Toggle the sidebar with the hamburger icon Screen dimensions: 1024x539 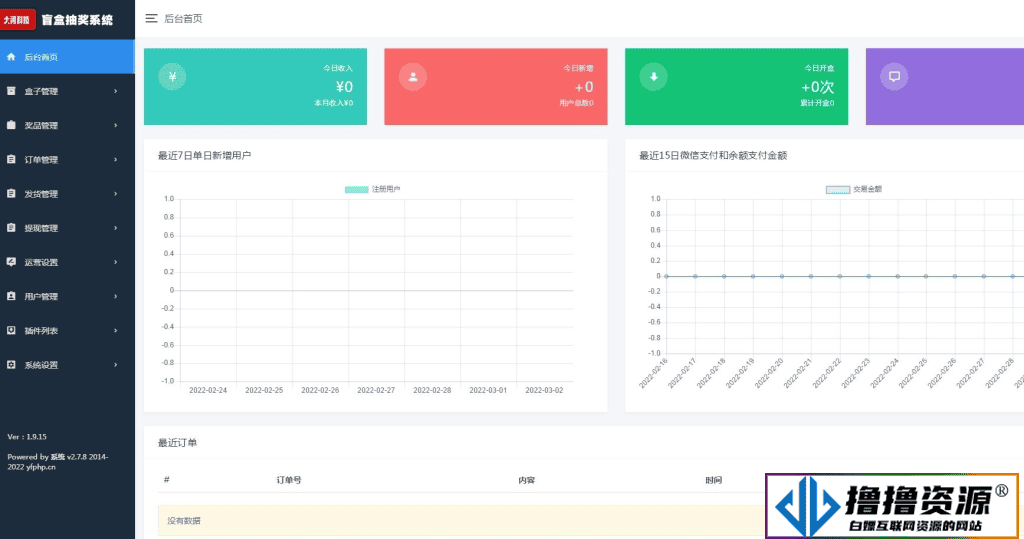click(152, 18)
